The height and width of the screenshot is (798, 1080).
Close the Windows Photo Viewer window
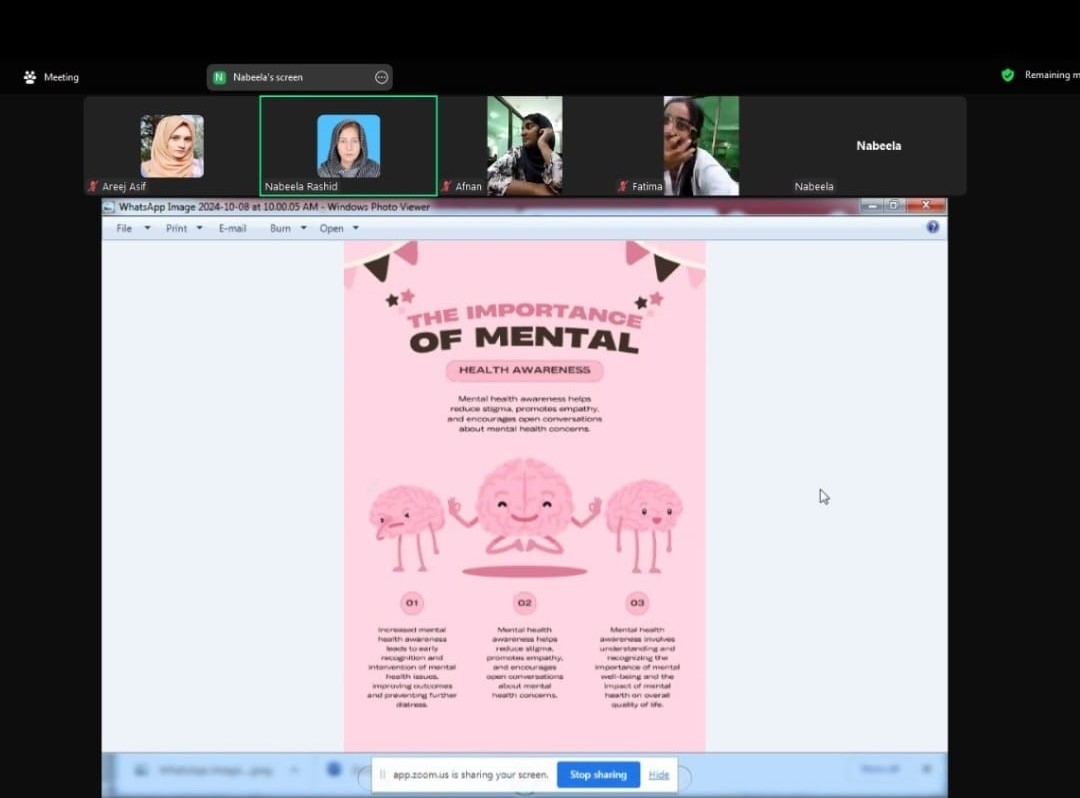point(926,205)
